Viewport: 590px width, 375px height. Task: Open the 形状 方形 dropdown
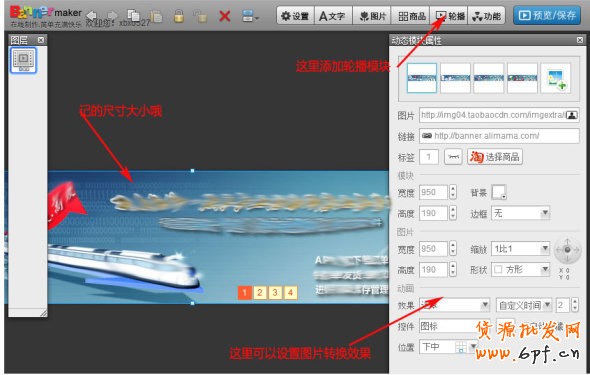click(520, 269)
